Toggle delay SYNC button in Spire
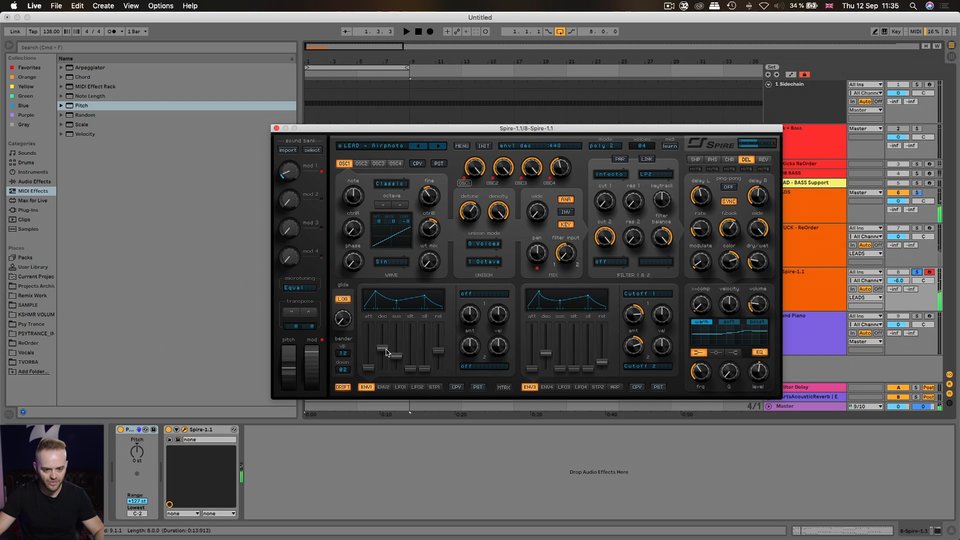Viewport: 960px width, 540px height. click(729, 201)
